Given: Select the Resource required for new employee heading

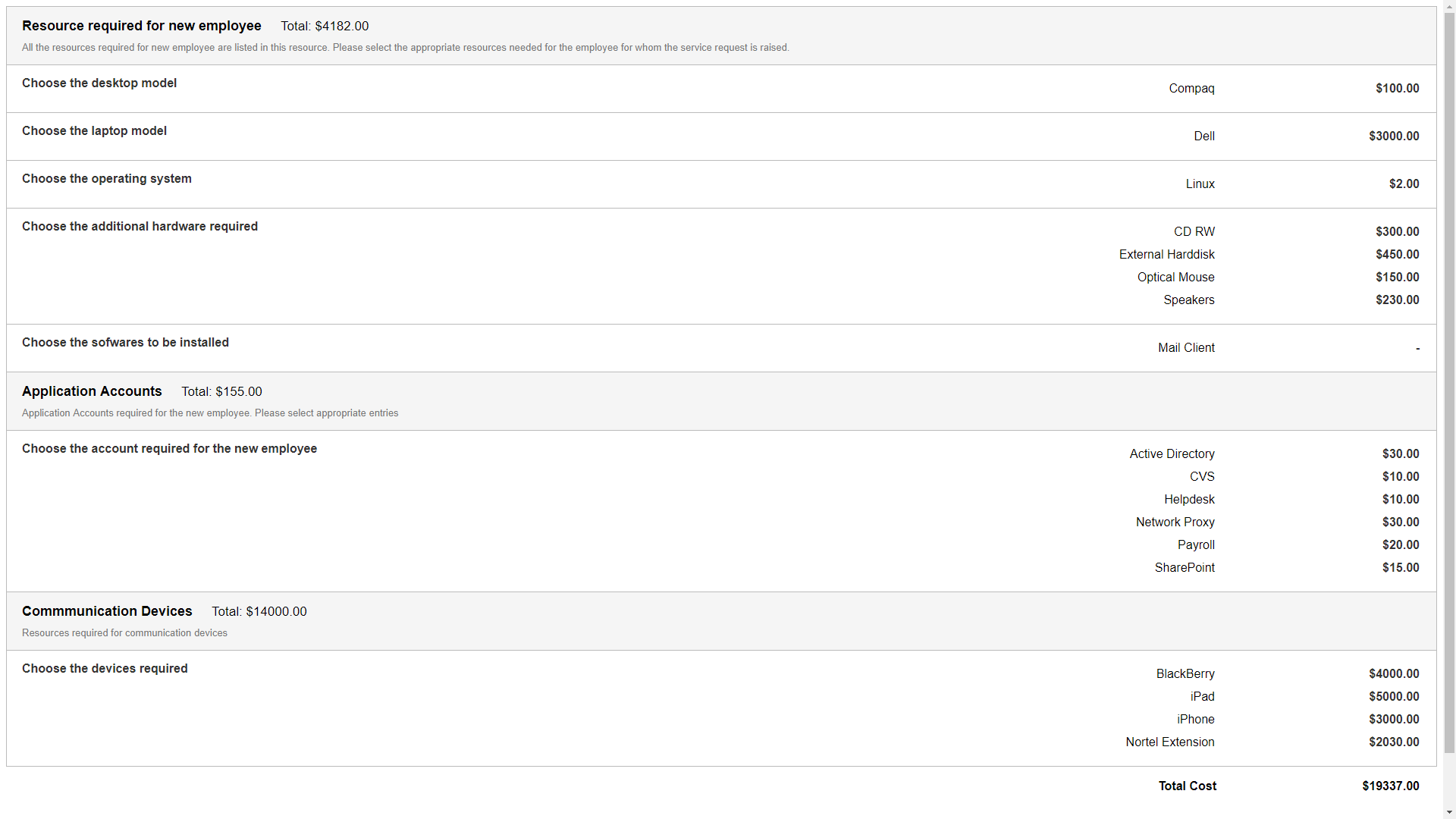Looking at the screenshot, I should pyautogui.click(x=142, y=26).
